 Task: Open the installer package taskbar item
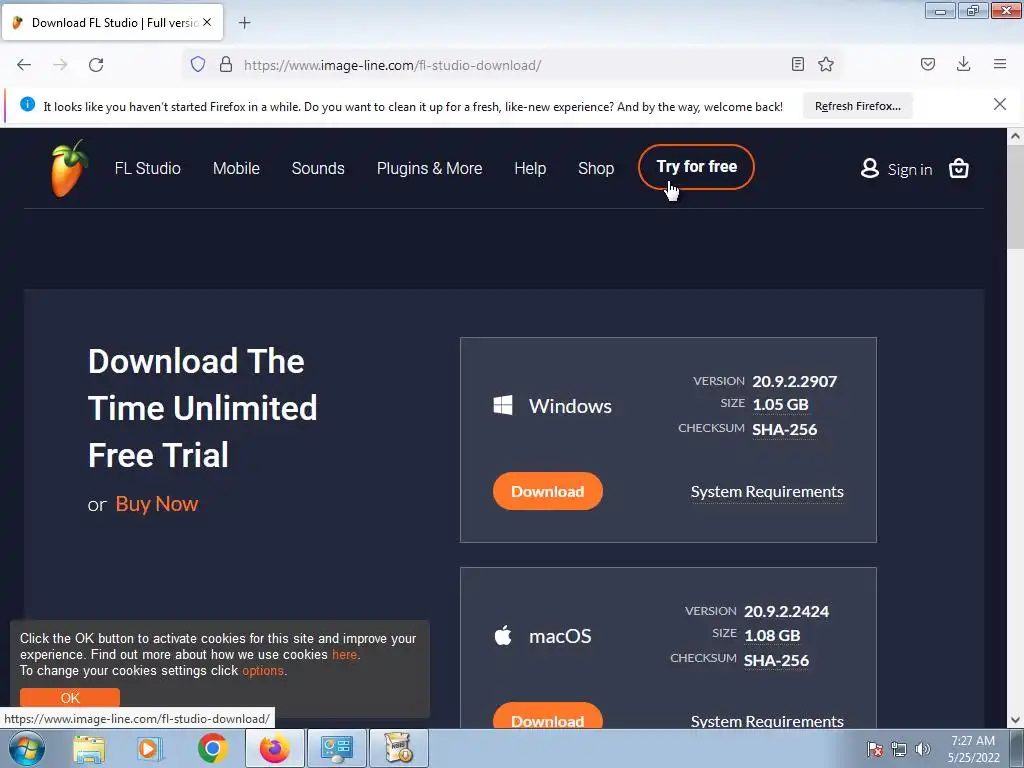[x=399, y=748]
